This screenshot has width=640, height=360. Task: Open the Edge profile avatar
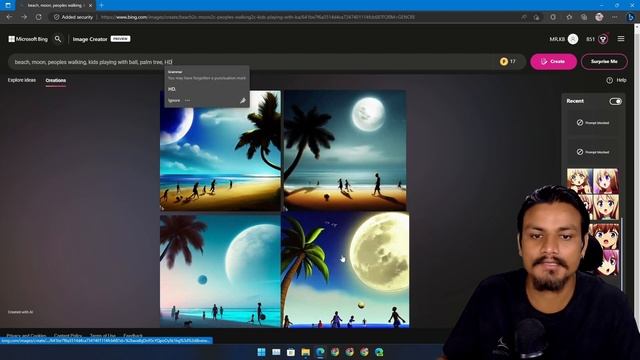599,17
